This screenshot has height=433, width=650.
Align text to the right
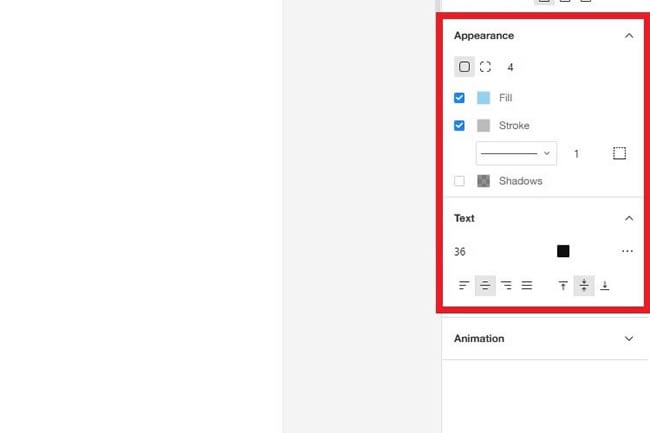point(506,285)
